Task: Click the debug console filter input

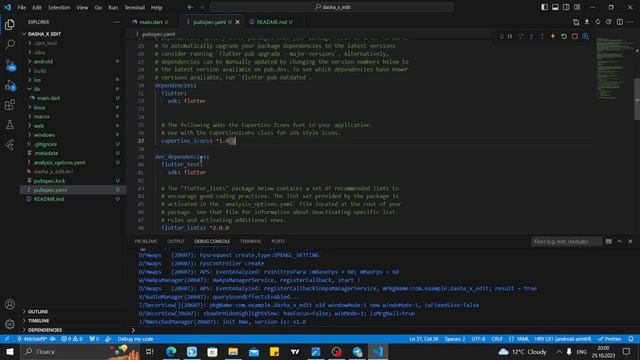Action: pos(567,242)
